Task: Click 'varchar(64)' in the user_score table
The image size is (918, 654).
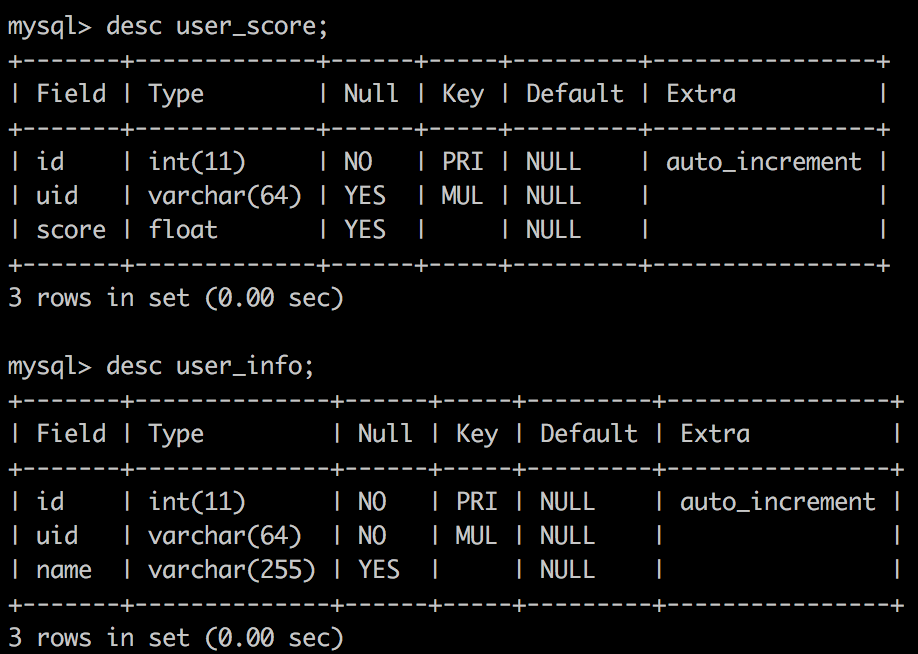Action: pyautogui.click(x=225, y=196)
